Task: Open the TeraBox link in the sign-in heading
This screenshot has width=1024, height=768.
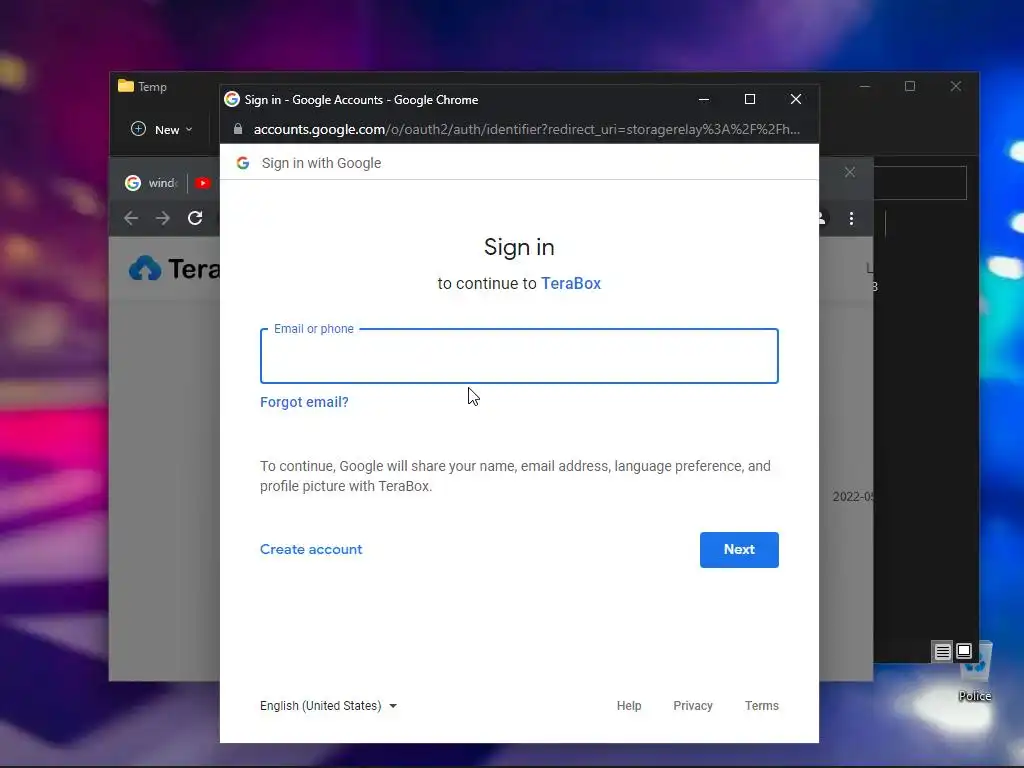Action: [x=571, y=283]
